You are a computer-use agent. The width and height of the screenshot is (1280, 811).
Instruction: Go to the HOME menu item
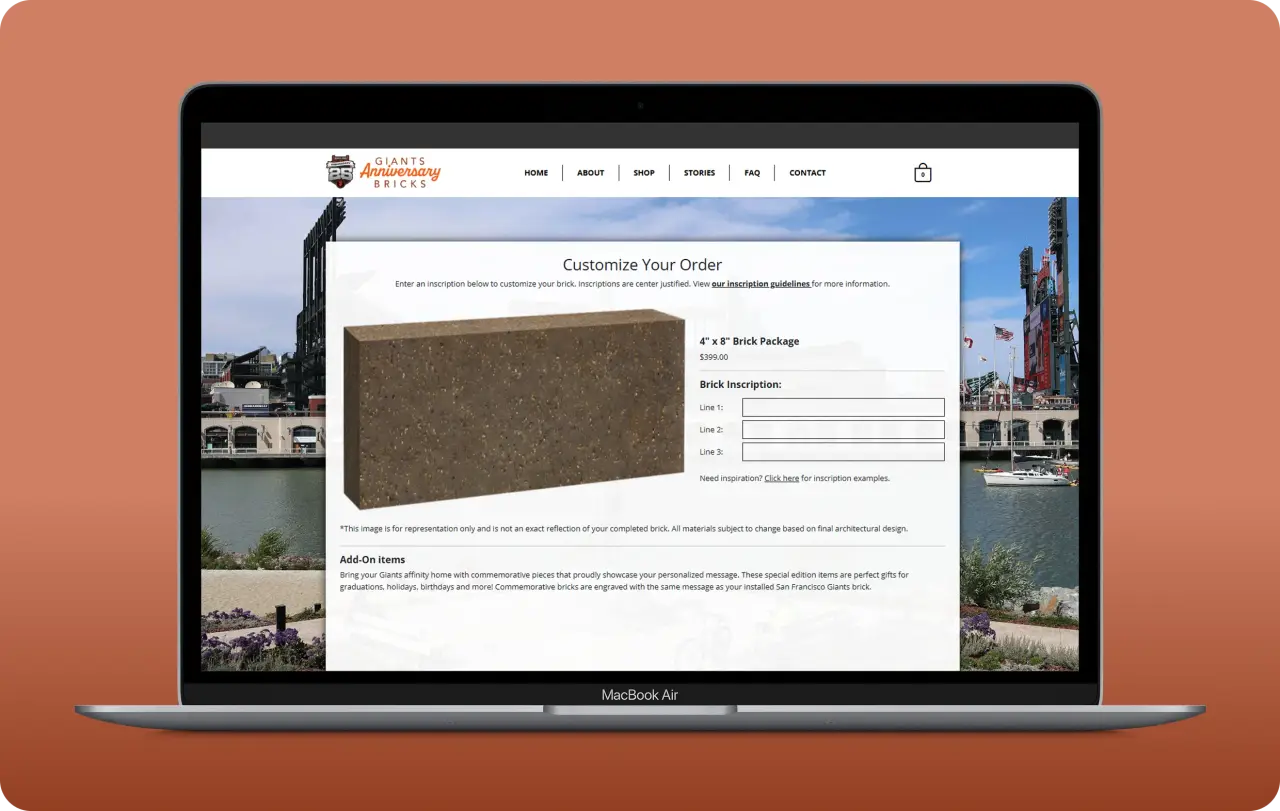coord(536,173)
